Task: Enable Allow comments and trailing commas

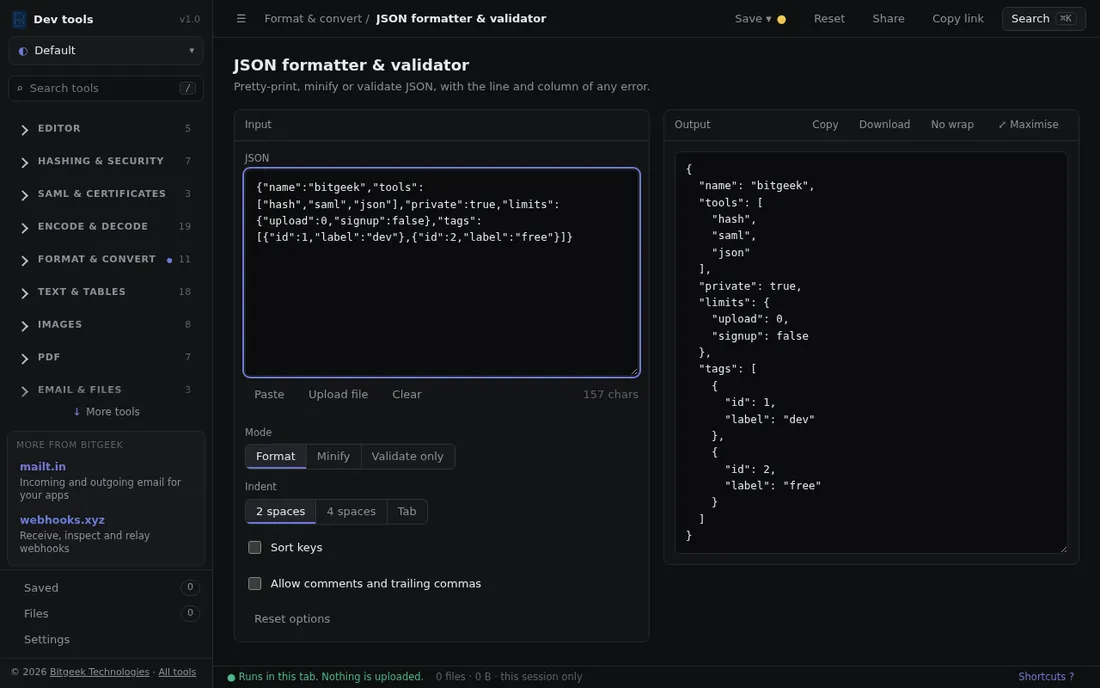Action: coord(255,584)
